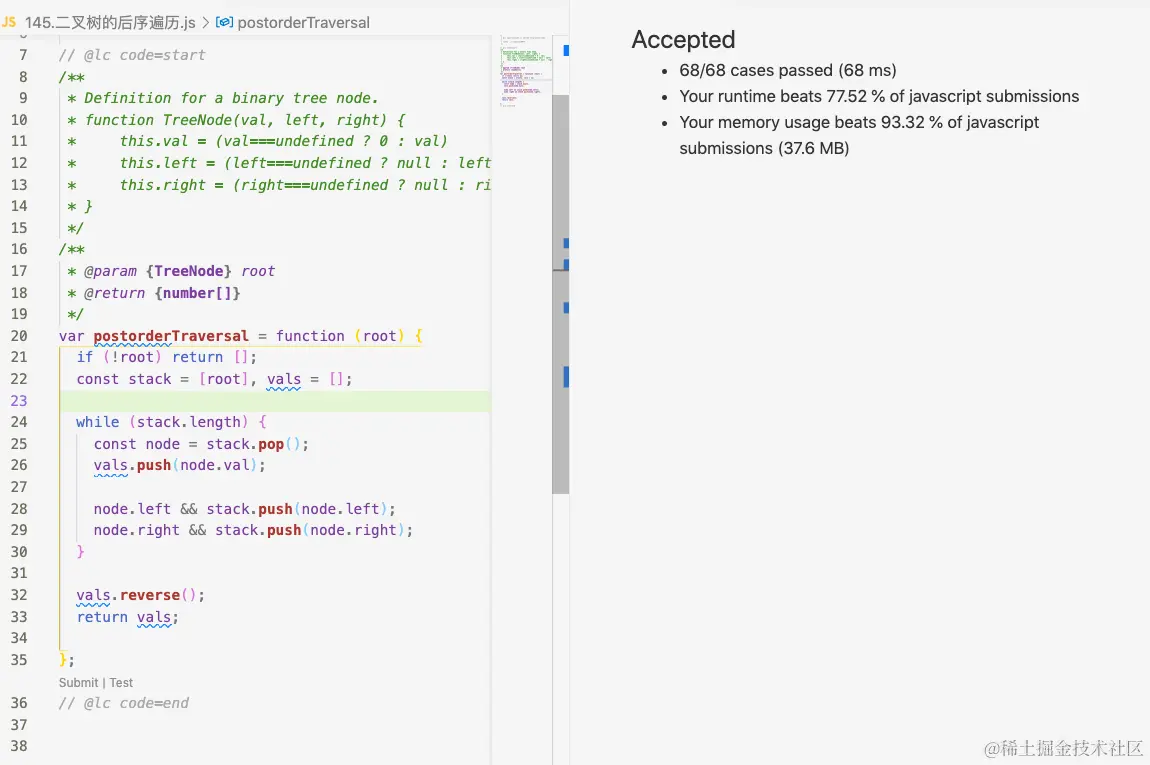Click 'Definition for a binary tree node' comment

tap(223, 98)
